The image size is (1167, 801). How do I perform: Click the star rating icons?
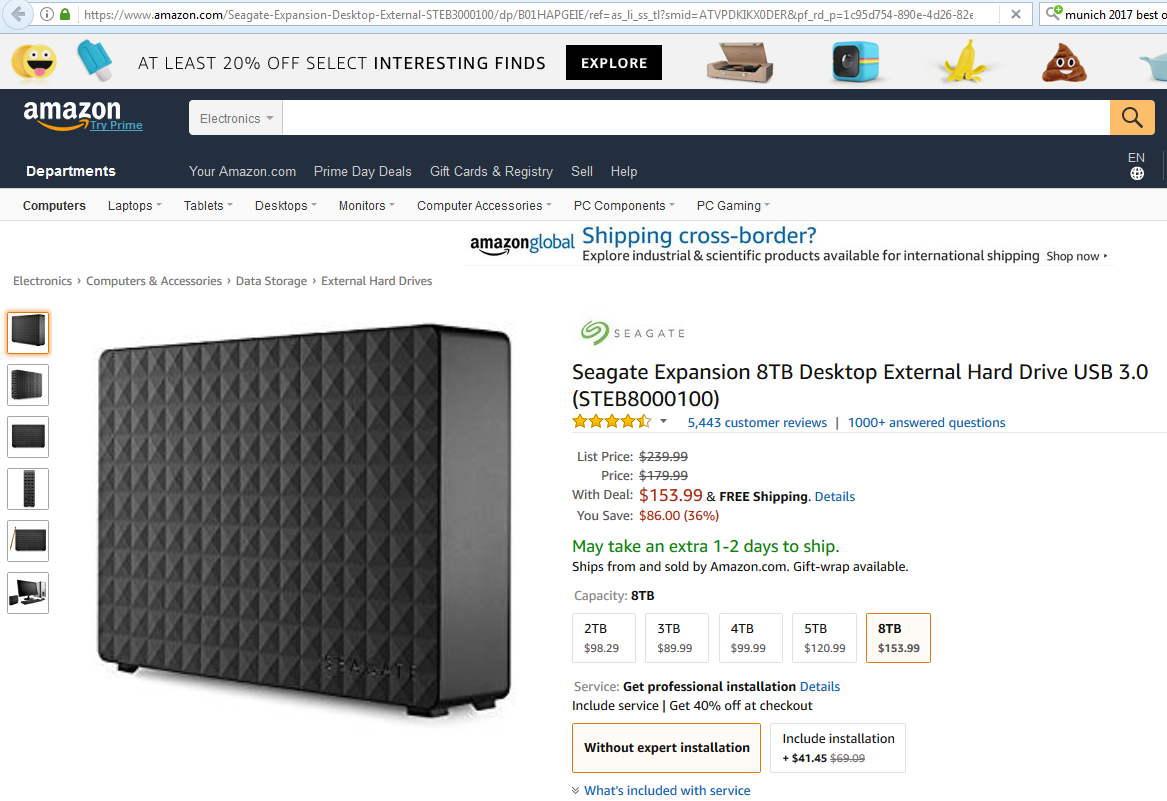coord(611,422)
